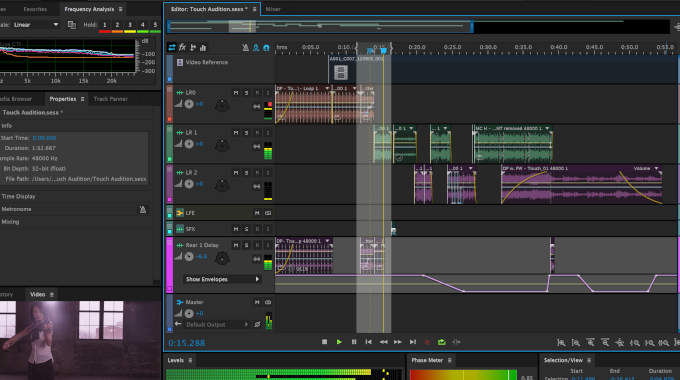Click the blue person-shaped icon in the timeline toolbar
680x380 pixels.
coord(256,47)
